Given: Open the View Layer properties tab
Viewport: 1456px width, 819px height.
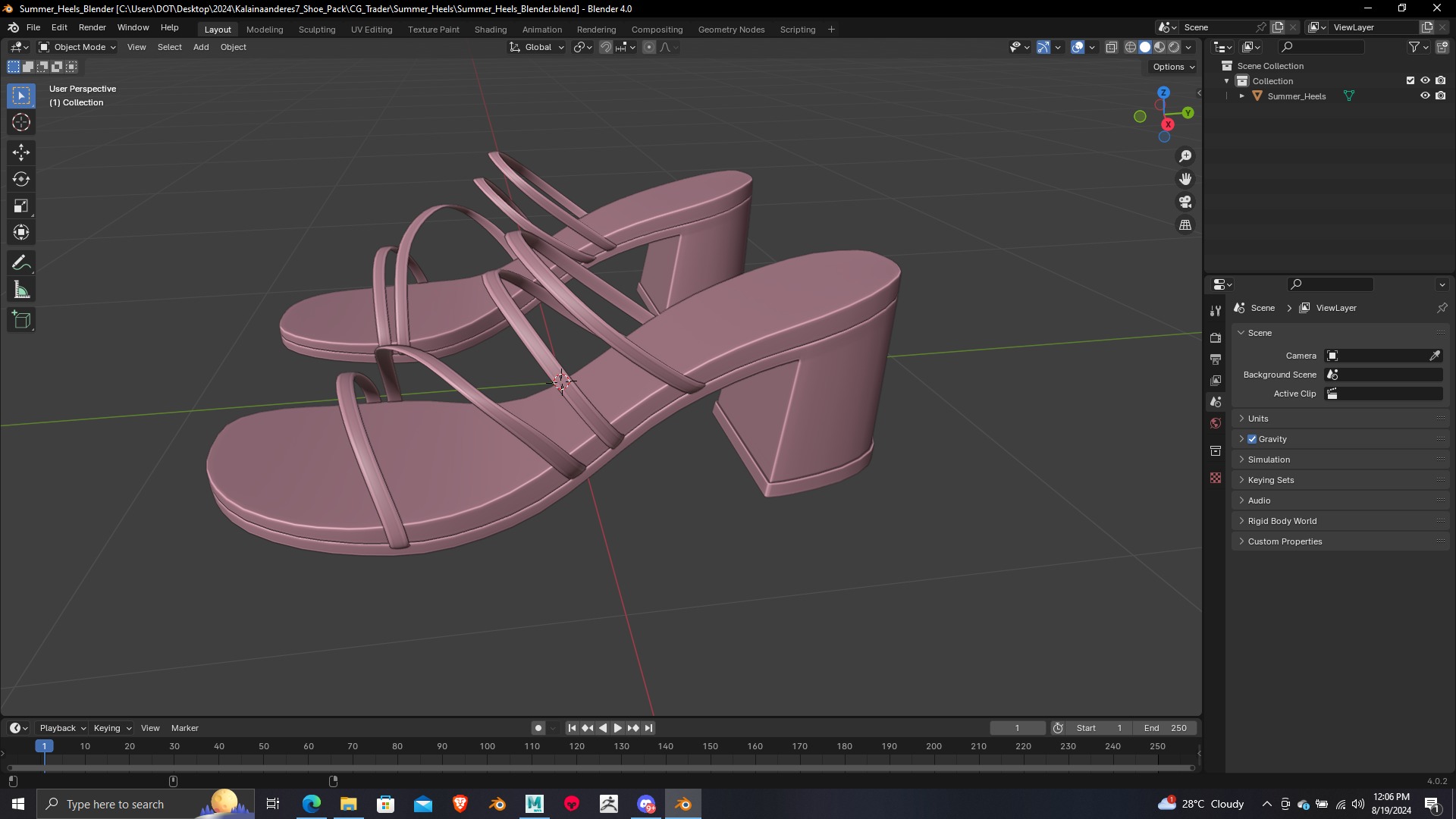Looking at the screenshot, I should [1216, 380].
